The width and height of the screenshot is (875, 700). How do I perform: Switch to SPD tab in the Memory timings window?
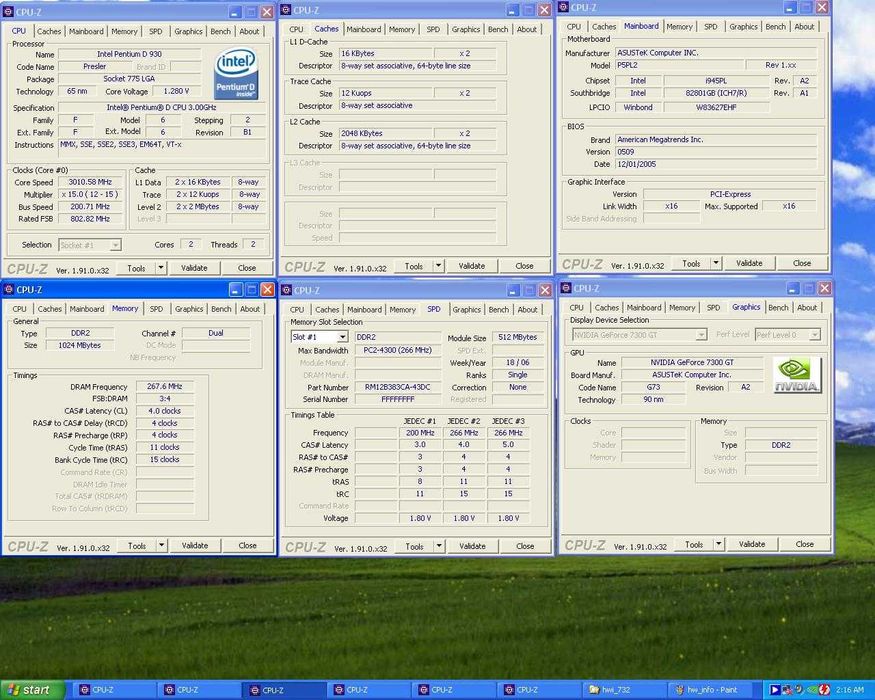coord(156,309)
